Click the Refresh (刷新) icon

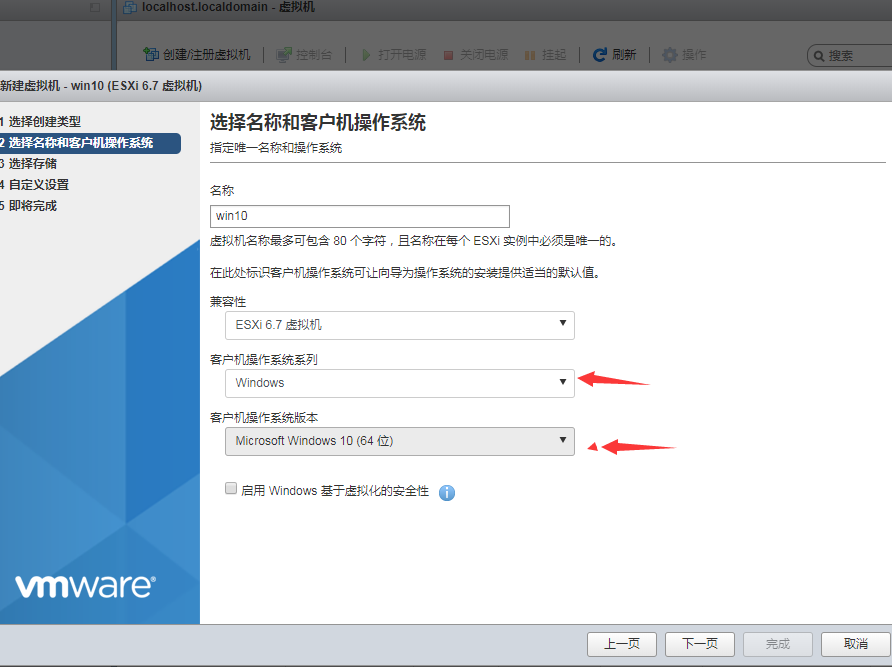600,55
